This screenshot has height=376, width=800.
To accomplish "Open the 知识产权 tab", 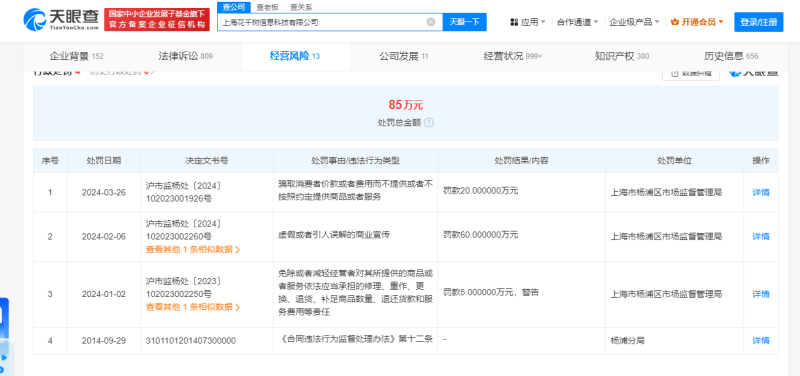I will point(622,56).
